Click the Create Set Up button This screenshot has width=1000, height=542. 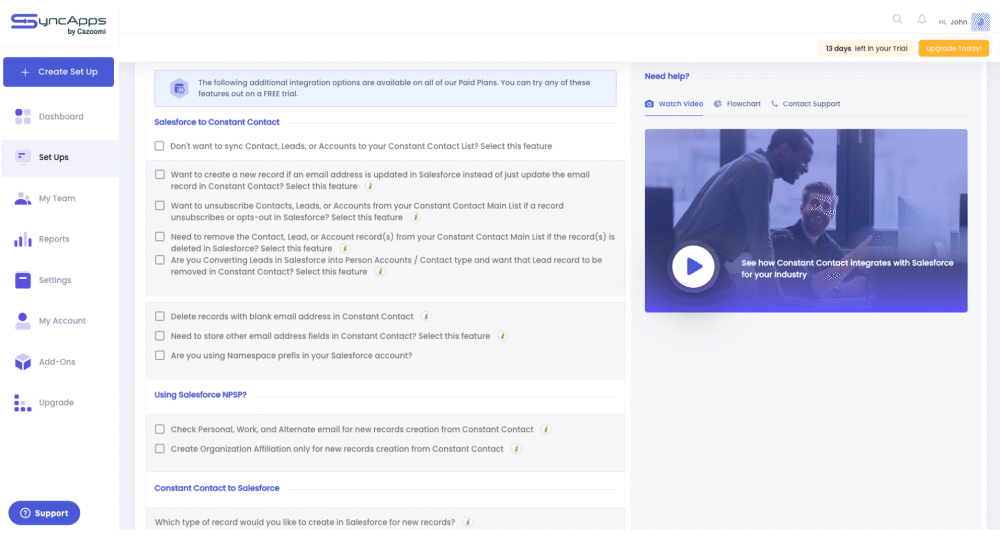click(59, 72)
